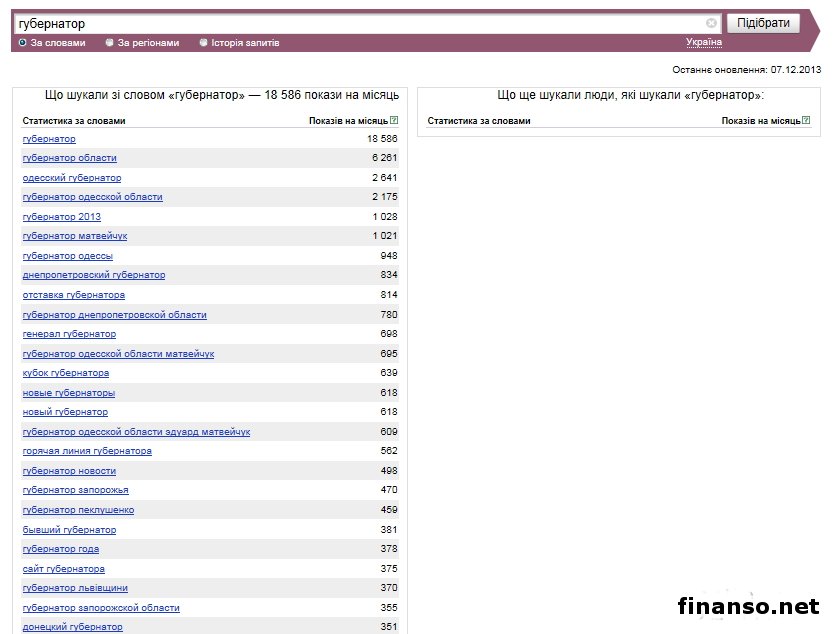Choose the 'Історія запитів' radio option
This screenshot has height=634, width=834.
(x=204, y=43)
